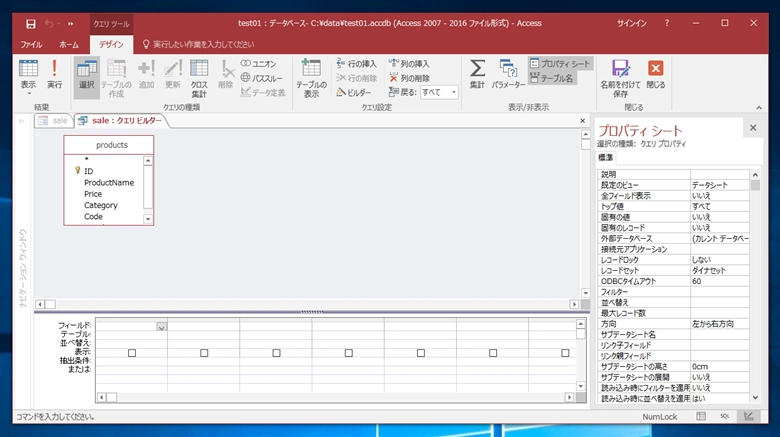Run the query with 実行 button

tap(55, 75)
